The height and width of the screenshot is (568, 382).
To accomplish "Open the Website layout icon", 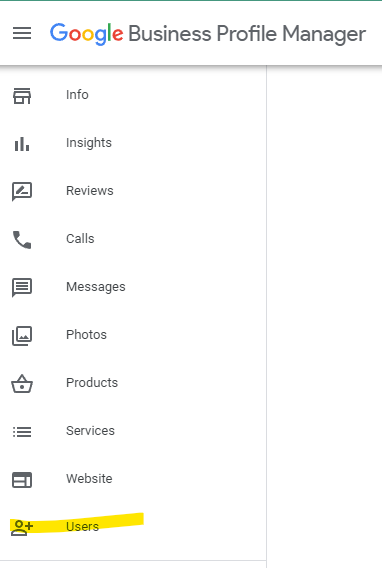I will [x=22, y=480].
